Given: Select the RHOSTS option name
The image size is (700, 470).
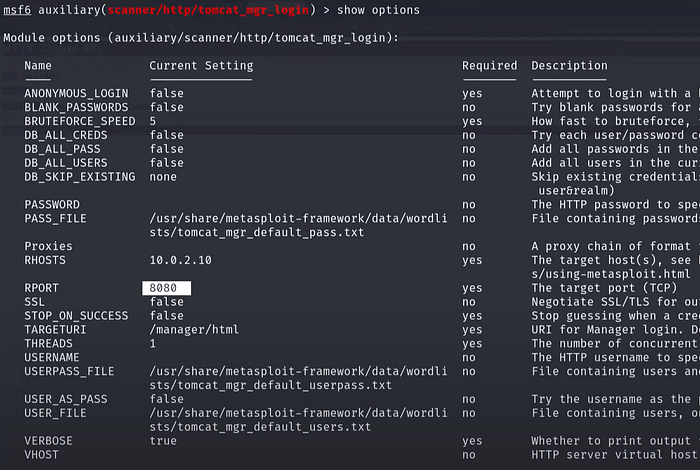Looking at the screenshot, I should [45, 260].
